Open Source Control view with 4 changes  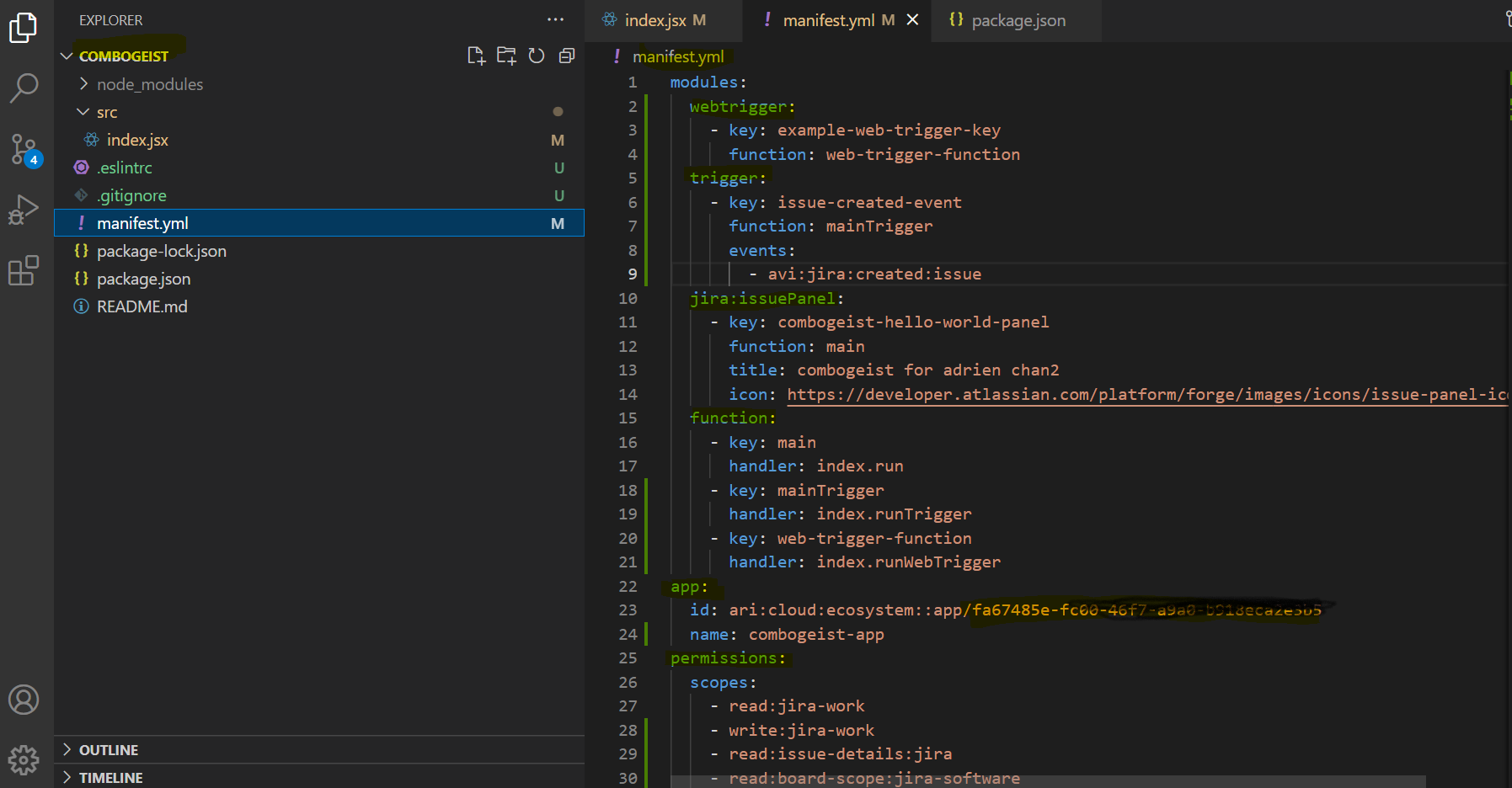tap(24, 149)
